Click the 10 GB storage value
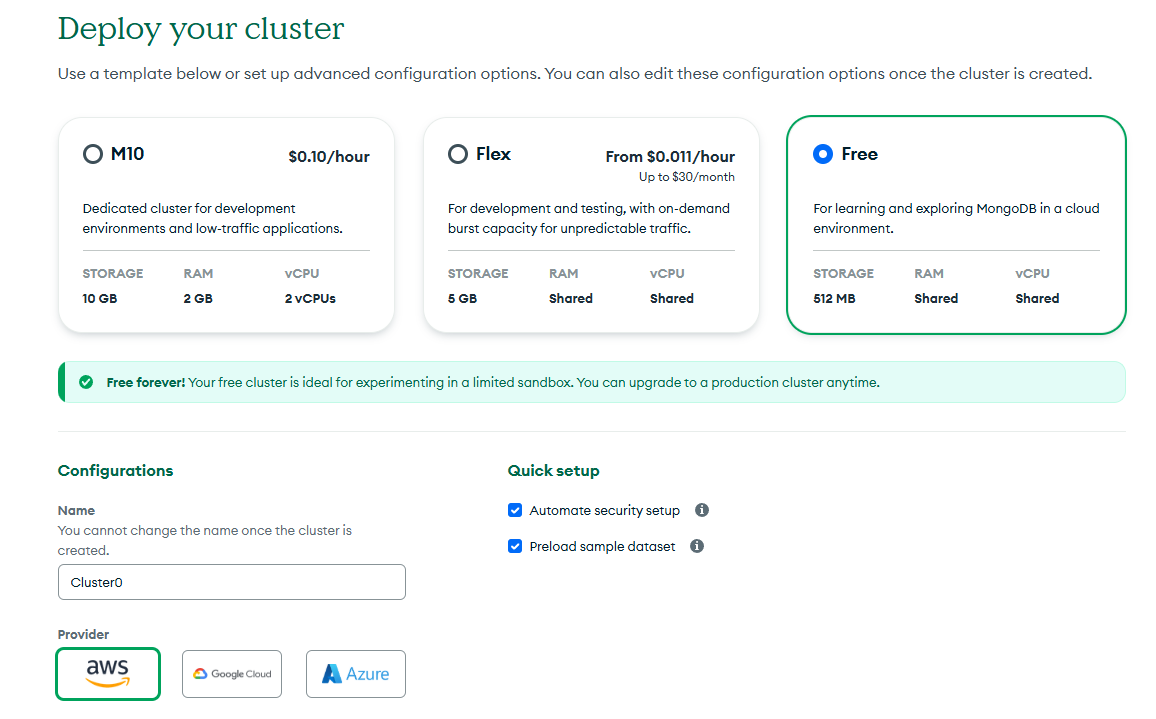Screen dimensions: 1156x719 [x=100, y=299]
